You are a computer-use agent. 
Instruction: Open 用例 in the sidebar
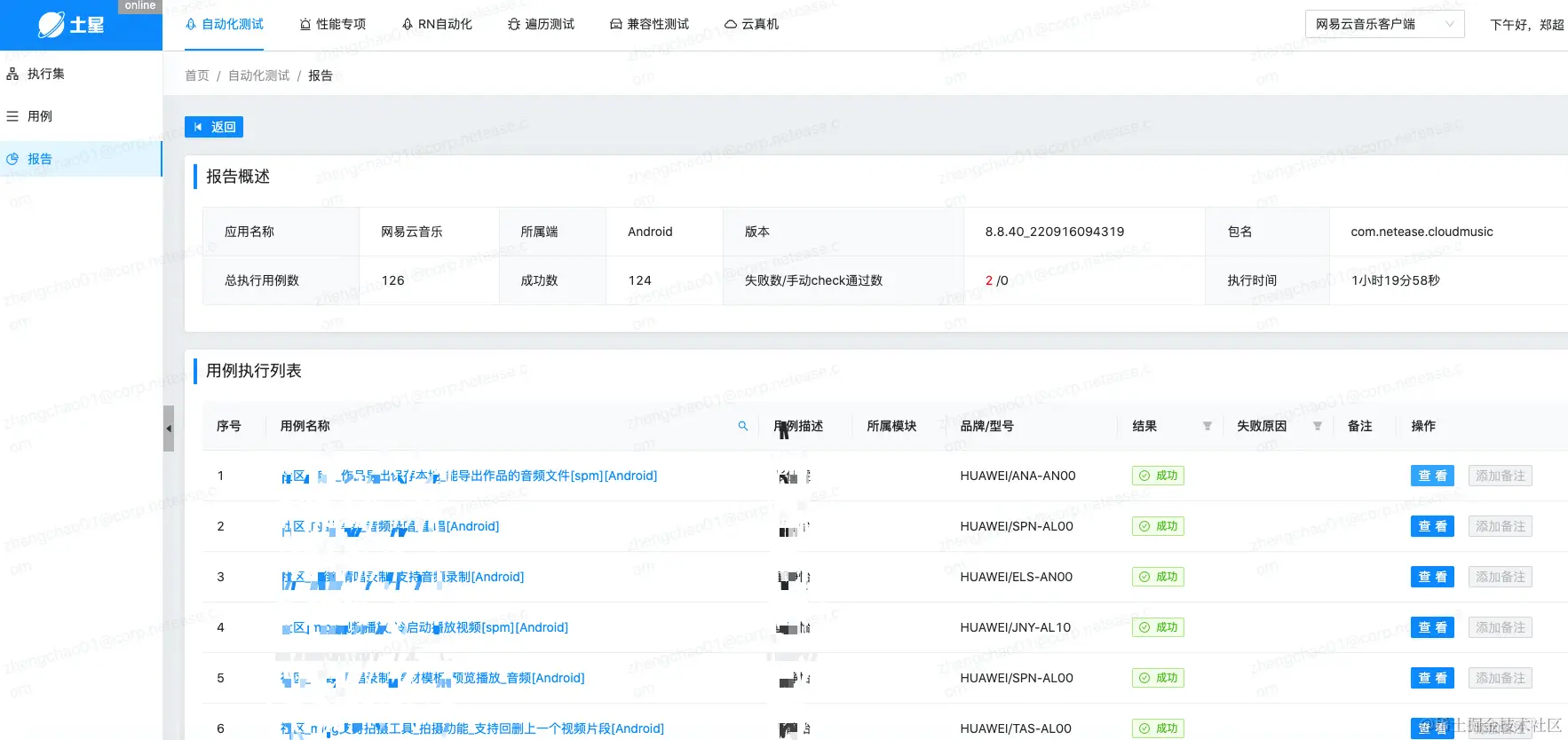pos(81,116)
